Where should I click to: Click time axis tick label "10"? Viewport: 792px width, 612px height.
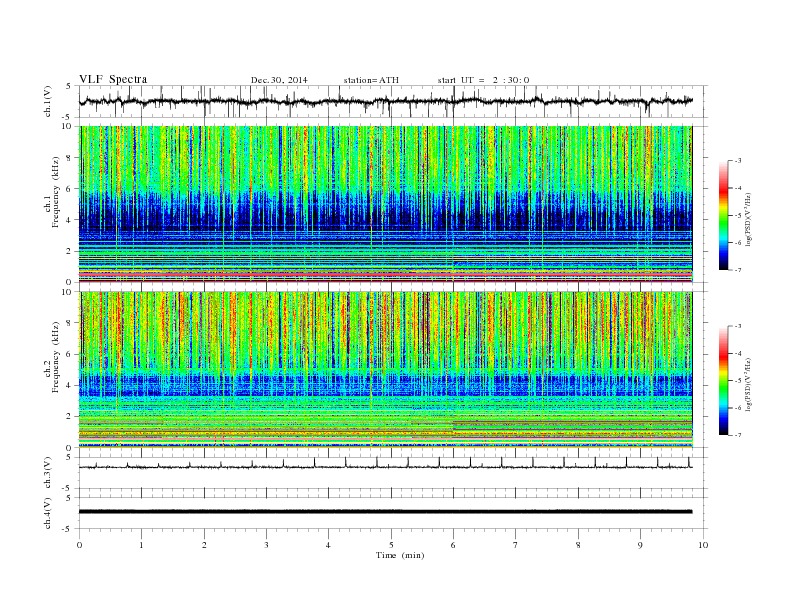(x=703, y=545)
